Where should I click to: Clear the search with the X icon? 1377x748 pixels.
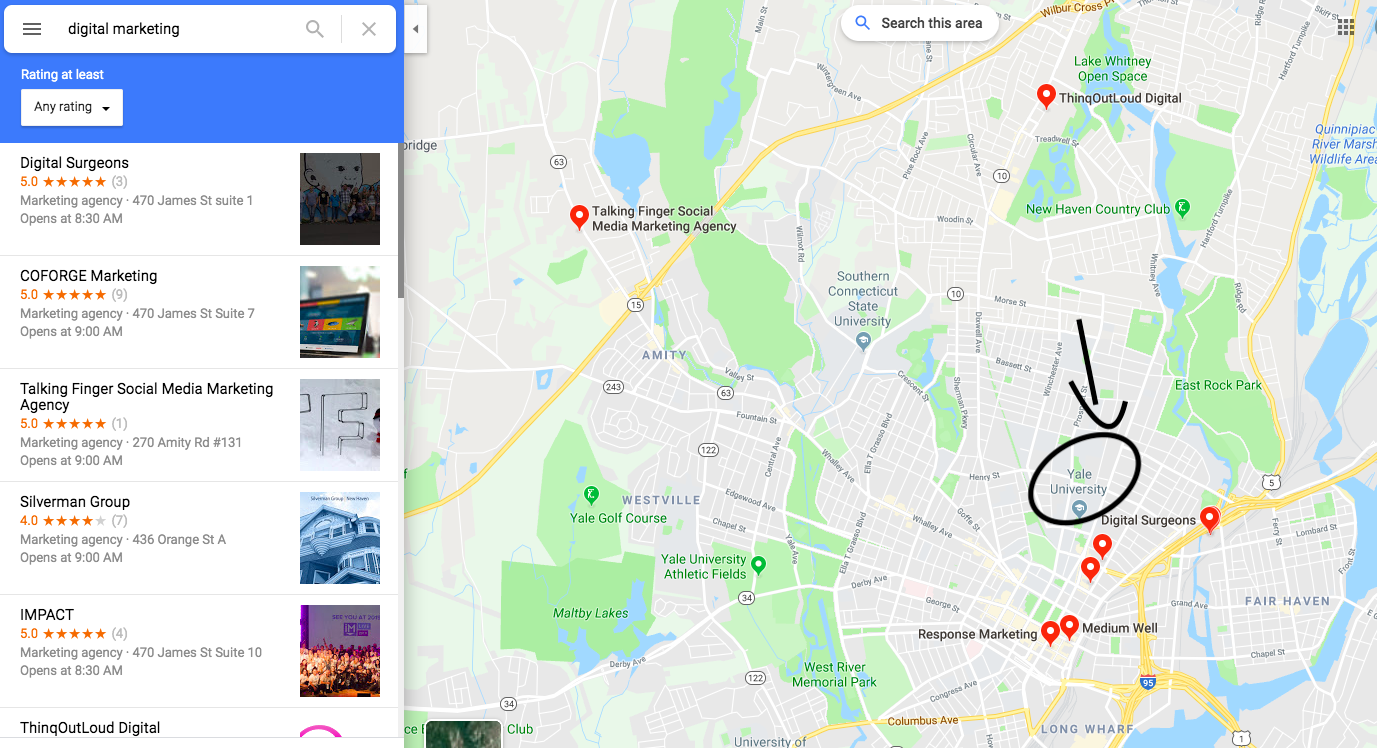[369, 29]
